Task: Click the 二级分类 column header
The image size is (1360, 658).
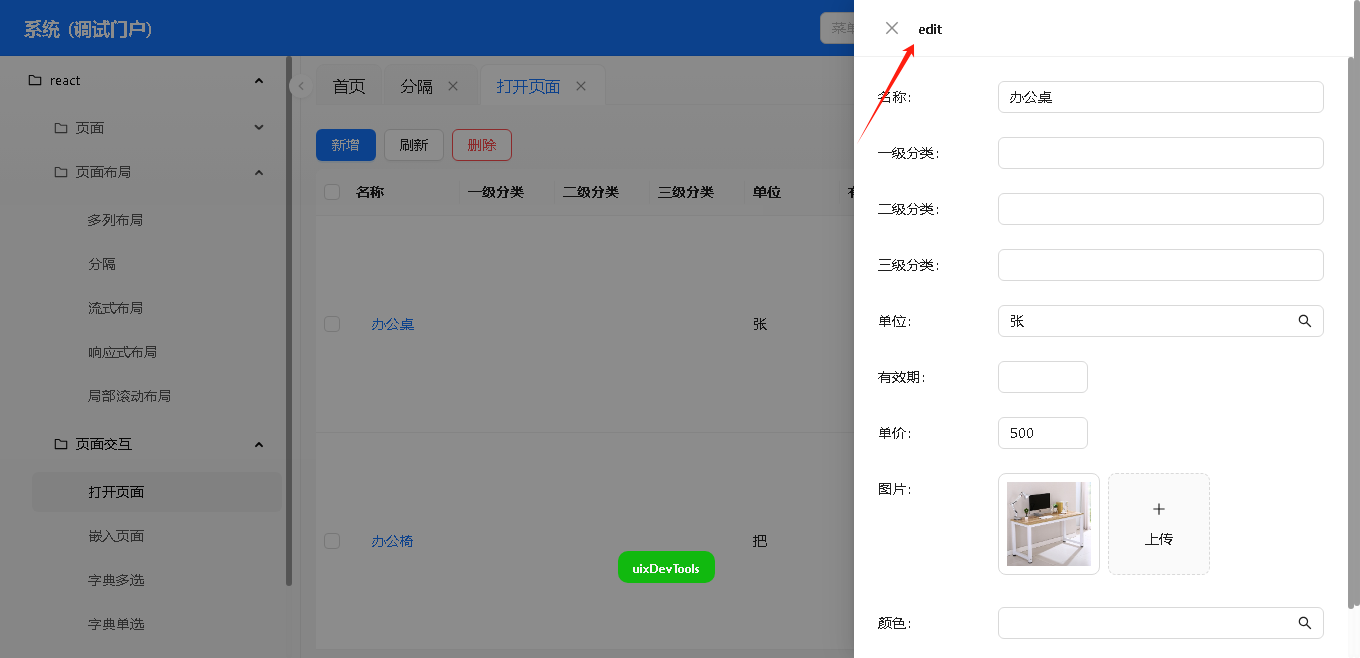Action: tap(591, 192)
